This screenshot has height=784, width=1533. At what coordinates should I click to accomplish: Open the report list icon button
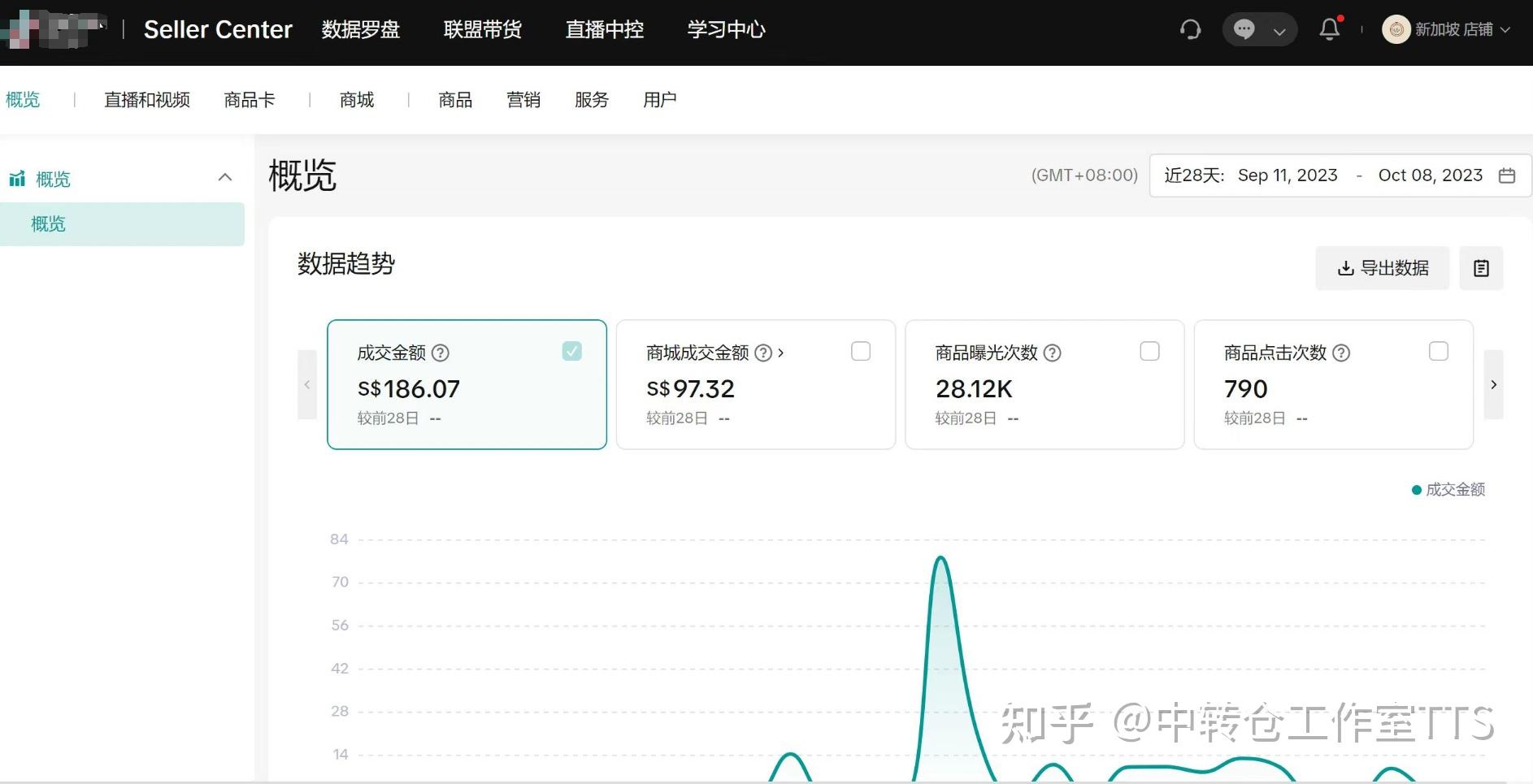click(1482, 268)
